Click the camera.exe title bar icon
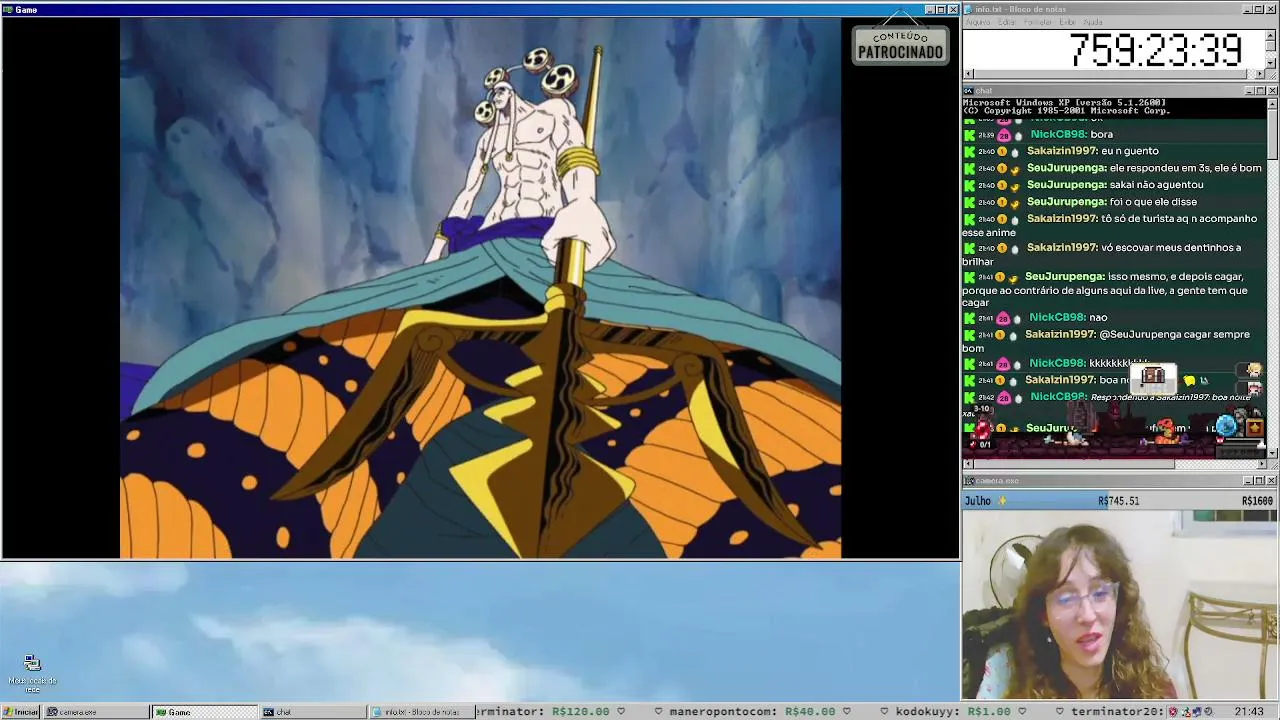Viewport: 1280px width, 720px height. point(968,481)
